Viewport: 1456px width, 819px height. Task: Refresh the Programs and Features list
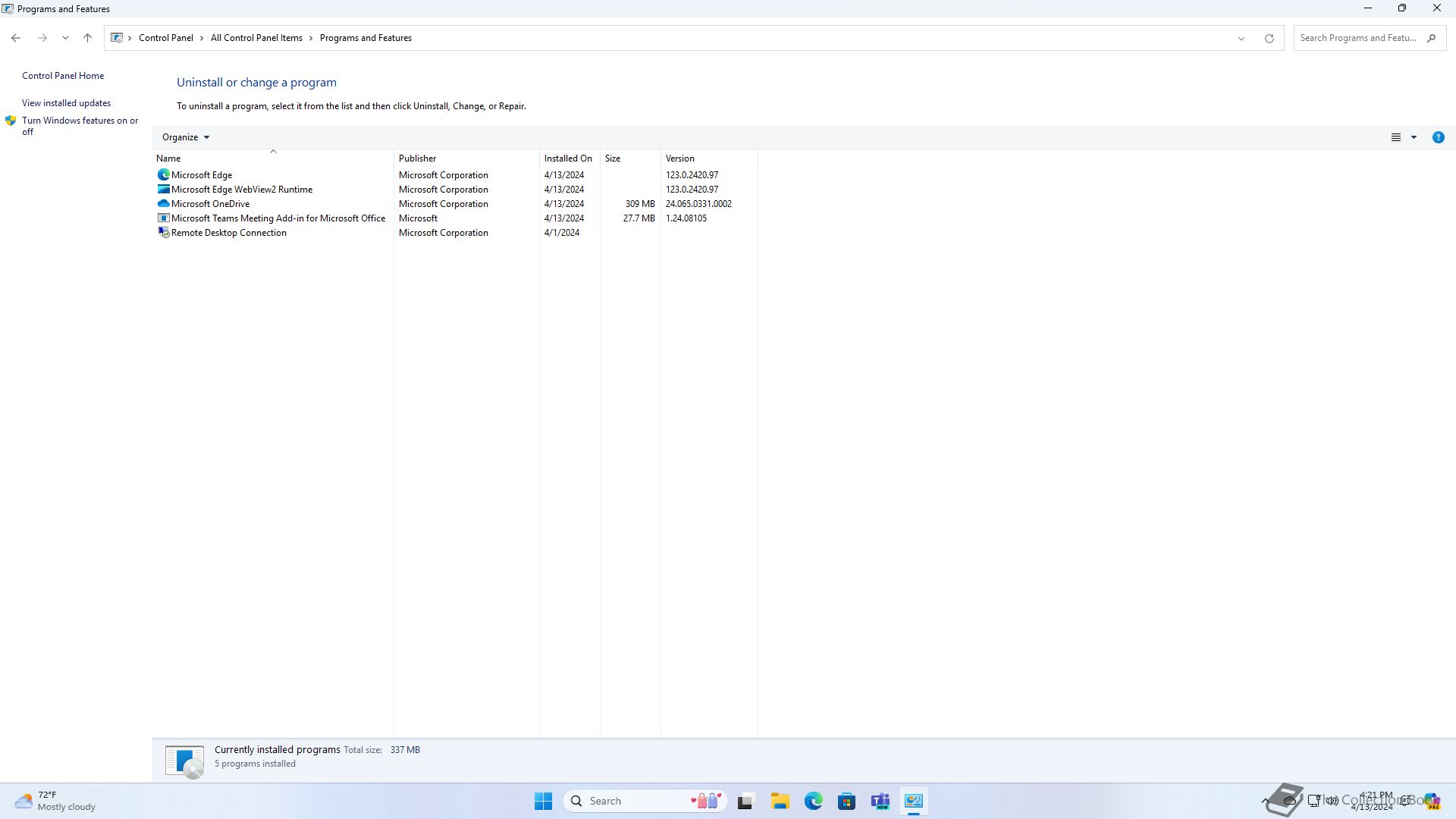coord(1269,39)
